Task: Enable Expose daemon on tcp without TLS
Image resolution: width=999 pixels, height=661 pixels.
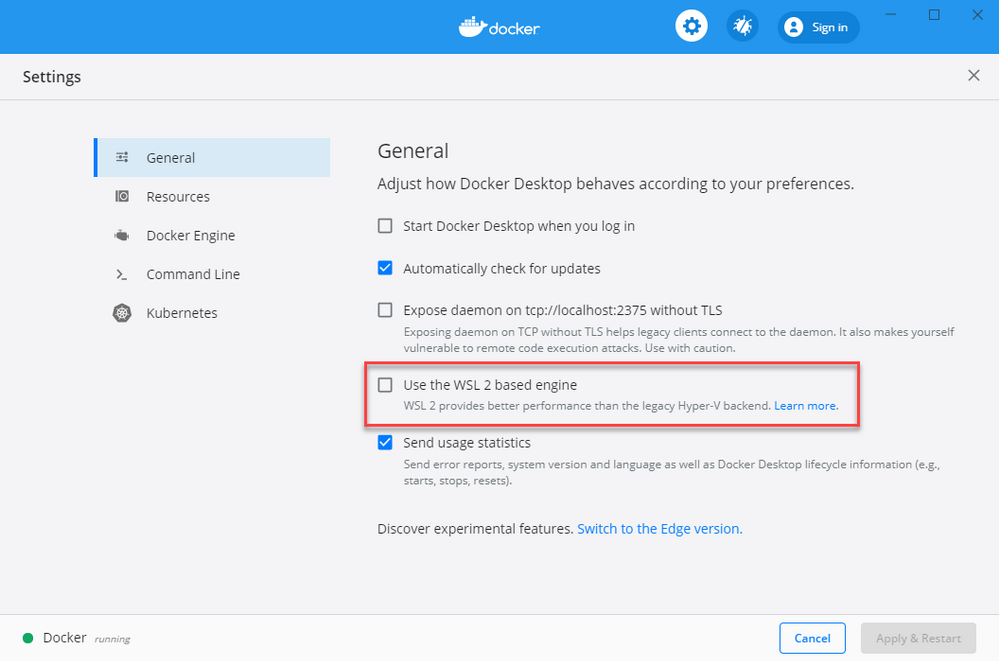Action: [385, 310]
